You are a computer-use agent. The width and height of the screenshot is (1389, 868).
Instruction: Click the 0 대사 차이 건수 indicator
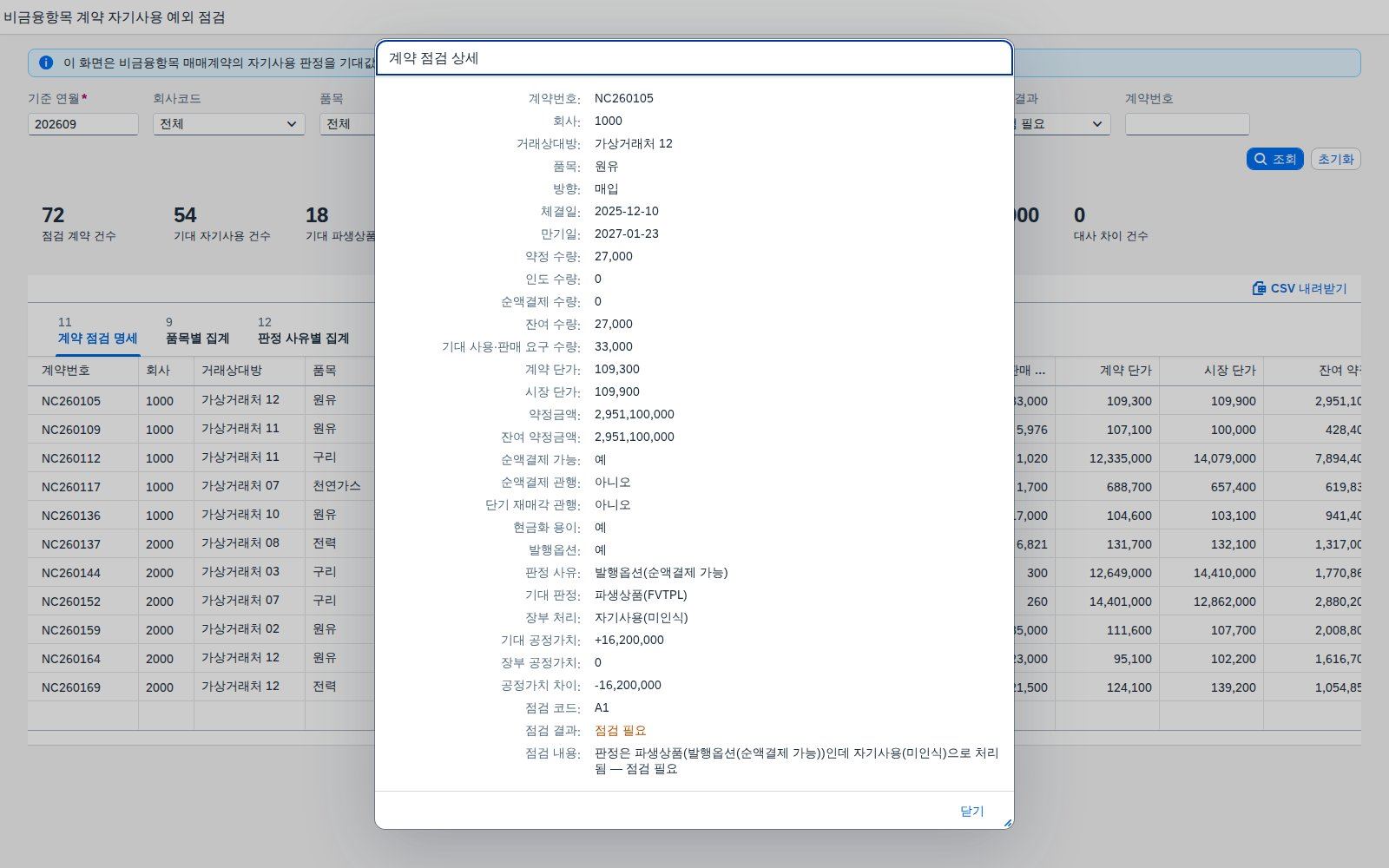(x=1111, y=223)
